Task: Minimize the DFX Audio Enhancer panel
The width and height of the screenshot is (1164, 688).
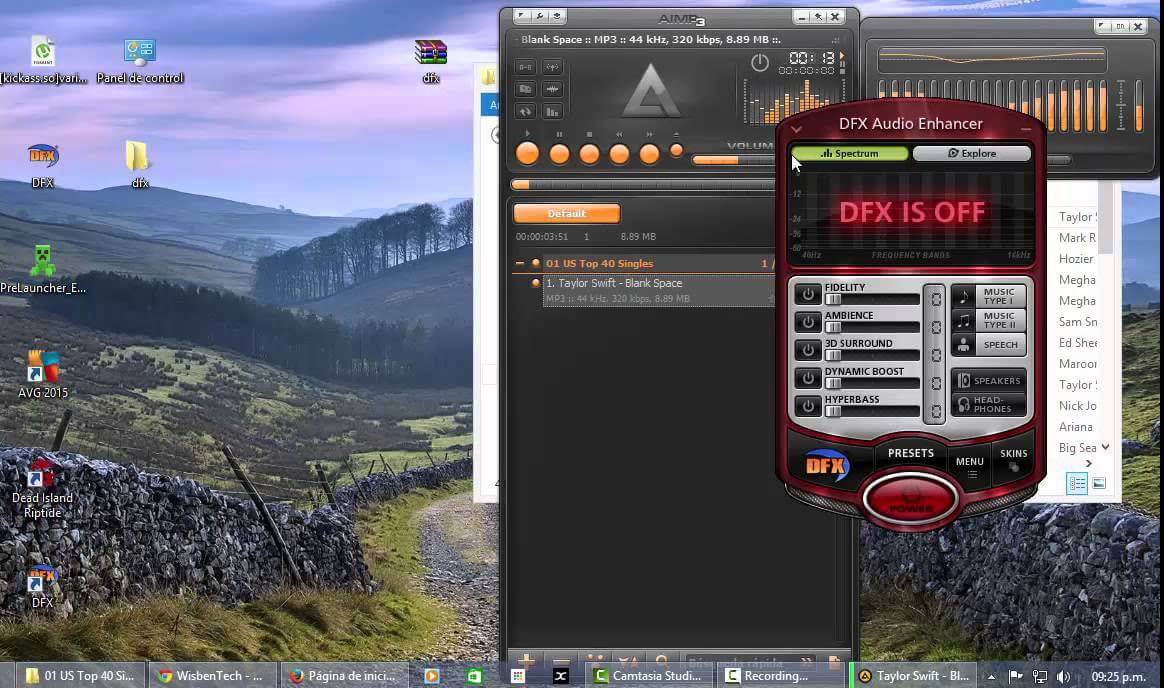Action: (x=1026, y=129)
